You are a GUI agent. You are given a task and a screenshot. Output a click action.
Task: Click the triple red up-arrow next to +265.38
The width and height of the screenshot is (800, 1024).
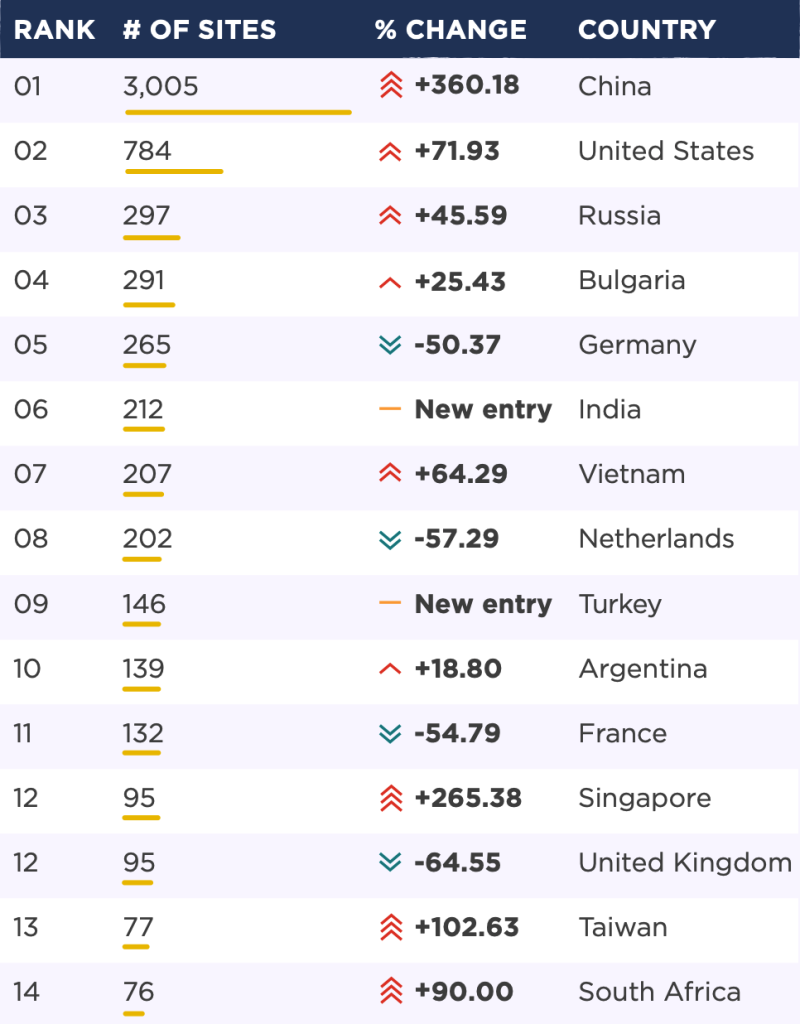[x=391, y=798]
